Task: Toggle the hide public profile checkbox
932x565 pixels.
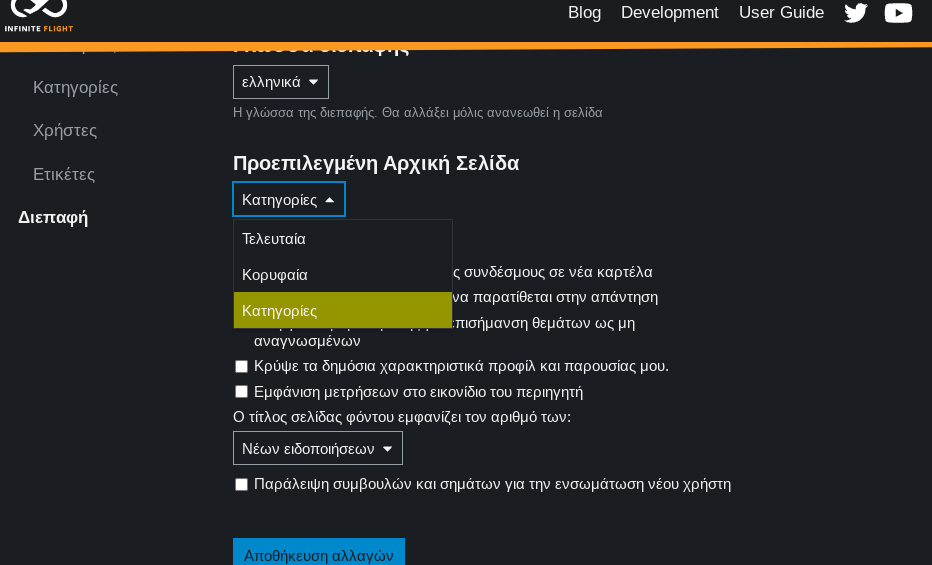Action: pos(241,366)
